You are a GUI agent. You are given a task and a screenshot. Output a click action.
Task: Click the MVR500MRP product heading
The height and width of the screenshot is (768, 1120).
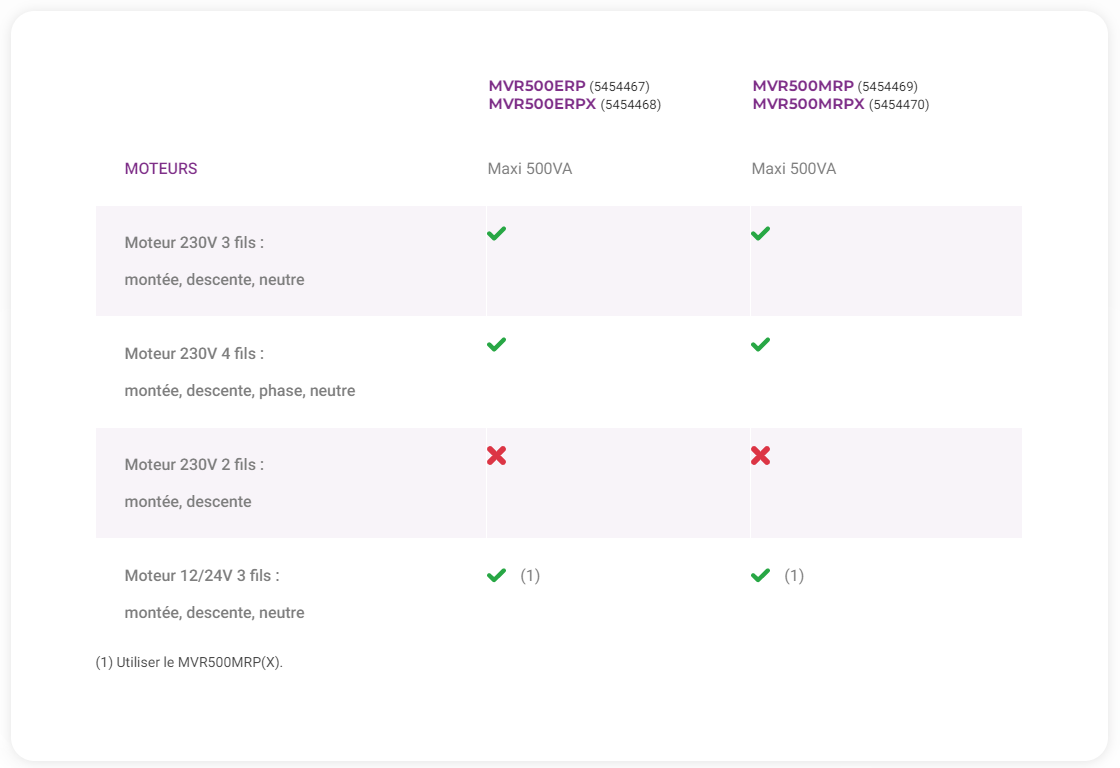coord(802,86)
